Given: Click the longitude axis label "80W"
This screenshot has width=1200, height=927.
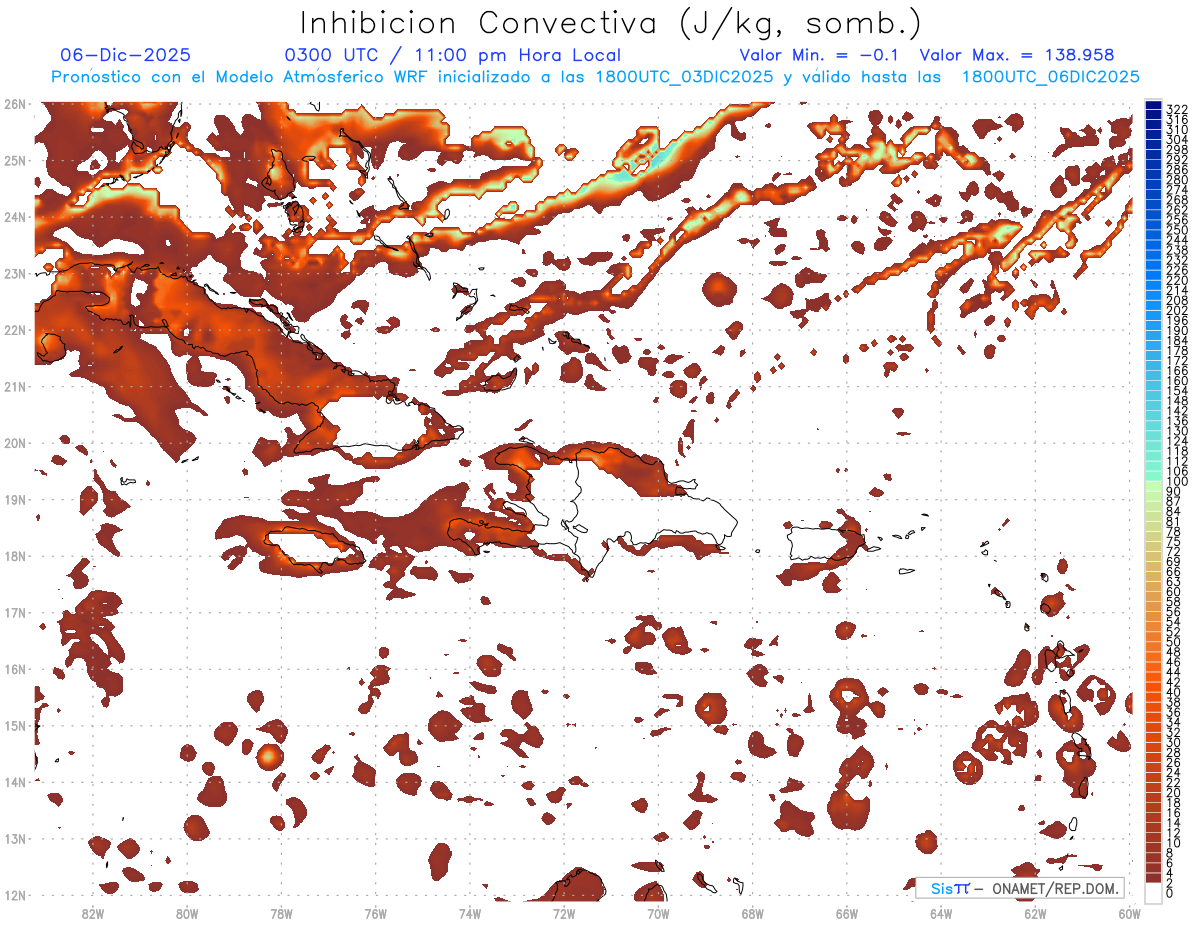Looking at the screenshot, I should (187, 913).
